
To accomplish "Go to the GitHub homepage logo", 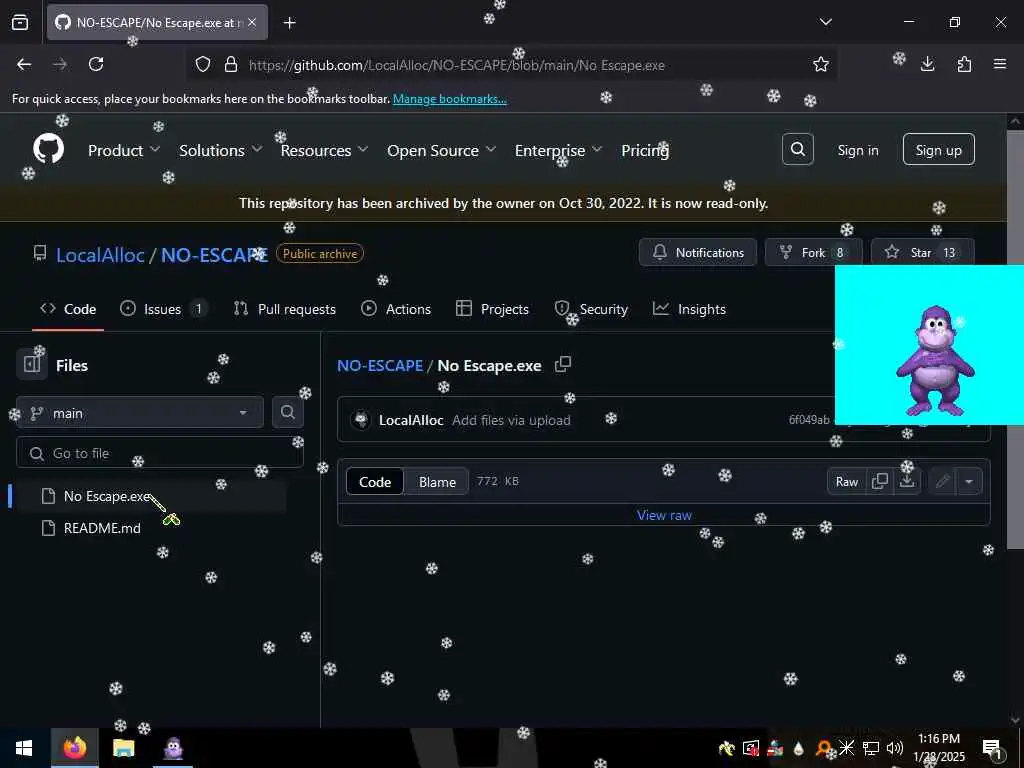I will [x=48, y=150].
